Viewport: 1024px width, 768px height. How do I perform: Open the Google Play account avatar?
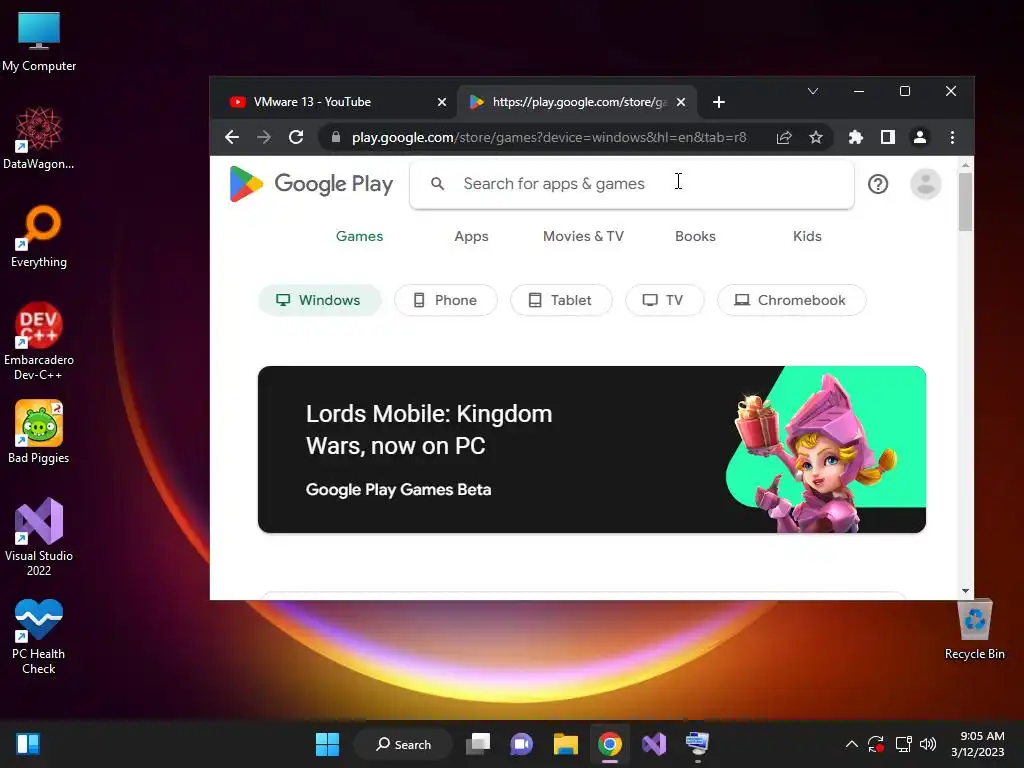(925, 184)
